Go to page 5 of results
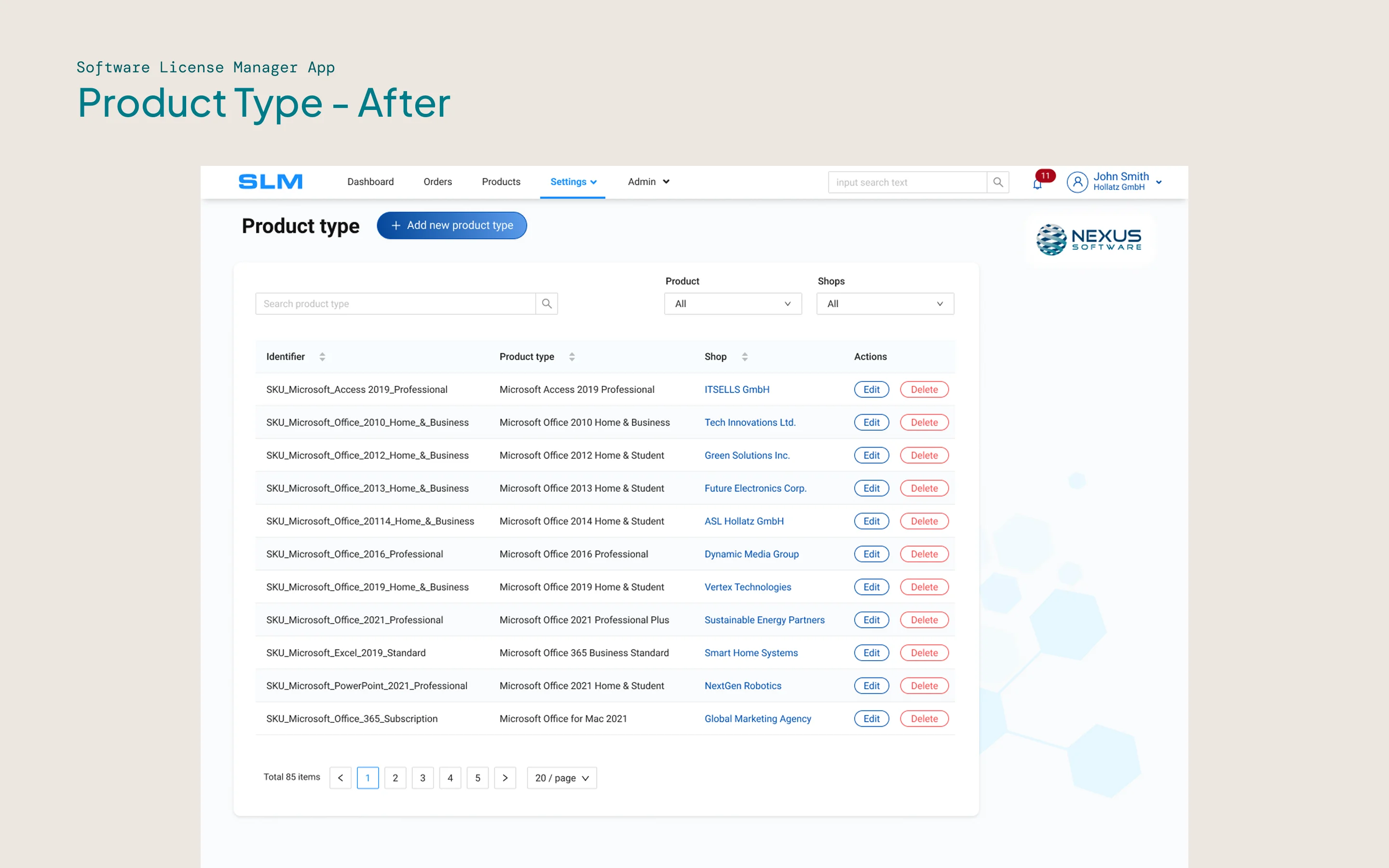This screenshot has width=1389, height=868. click(x=477, y=778)
